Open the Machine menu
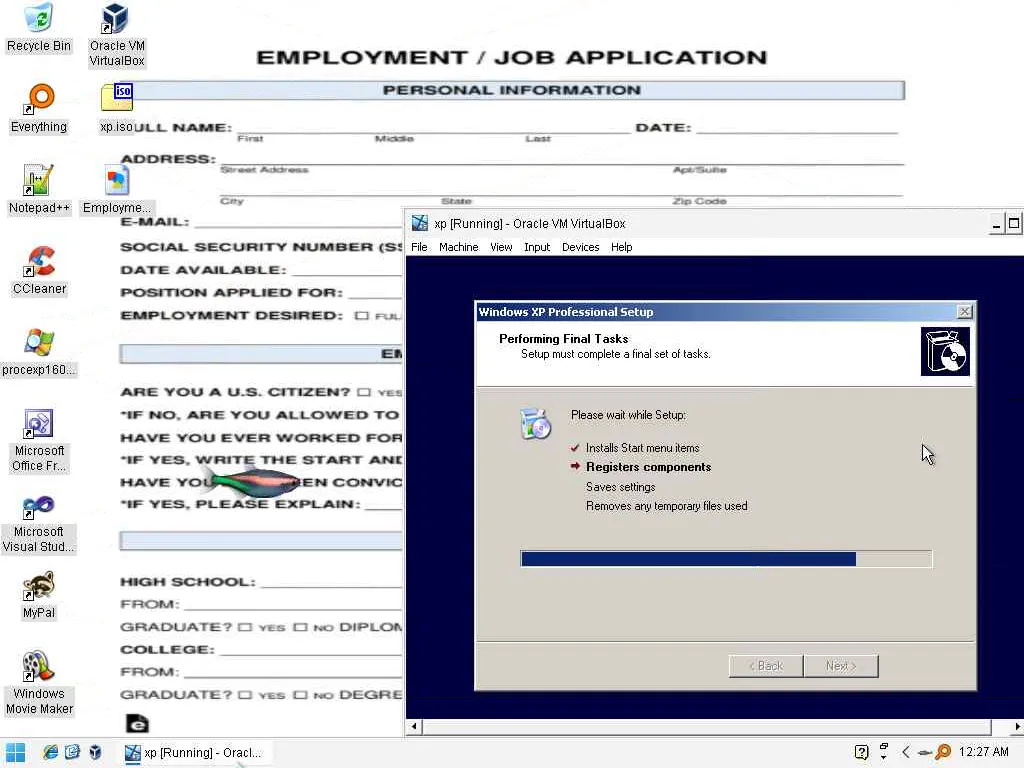Image resolution: width=1024 pixels, height=768 pixels. point(458,247)
